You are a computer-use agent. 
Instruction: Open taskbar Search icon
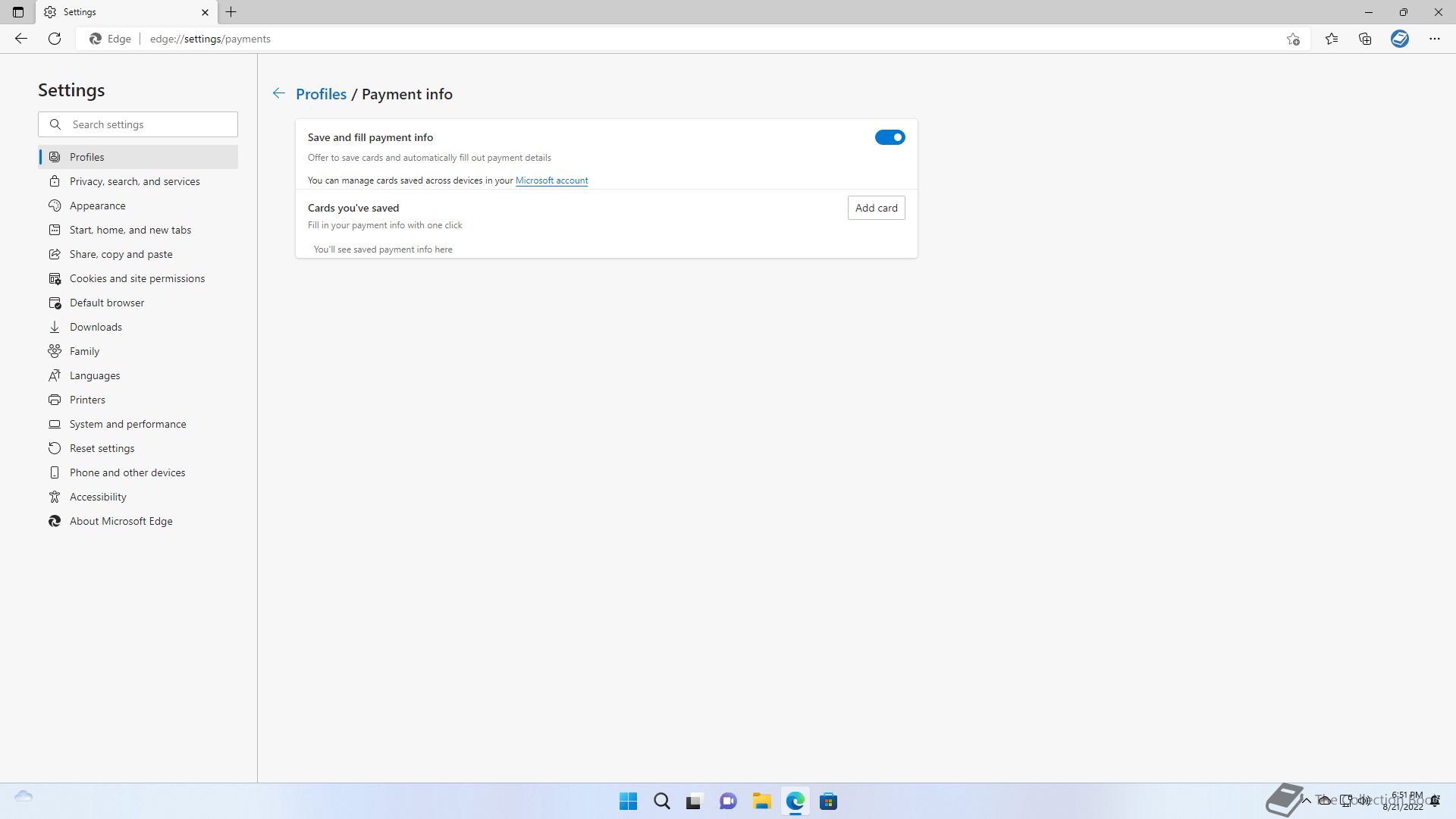(662, 802)
